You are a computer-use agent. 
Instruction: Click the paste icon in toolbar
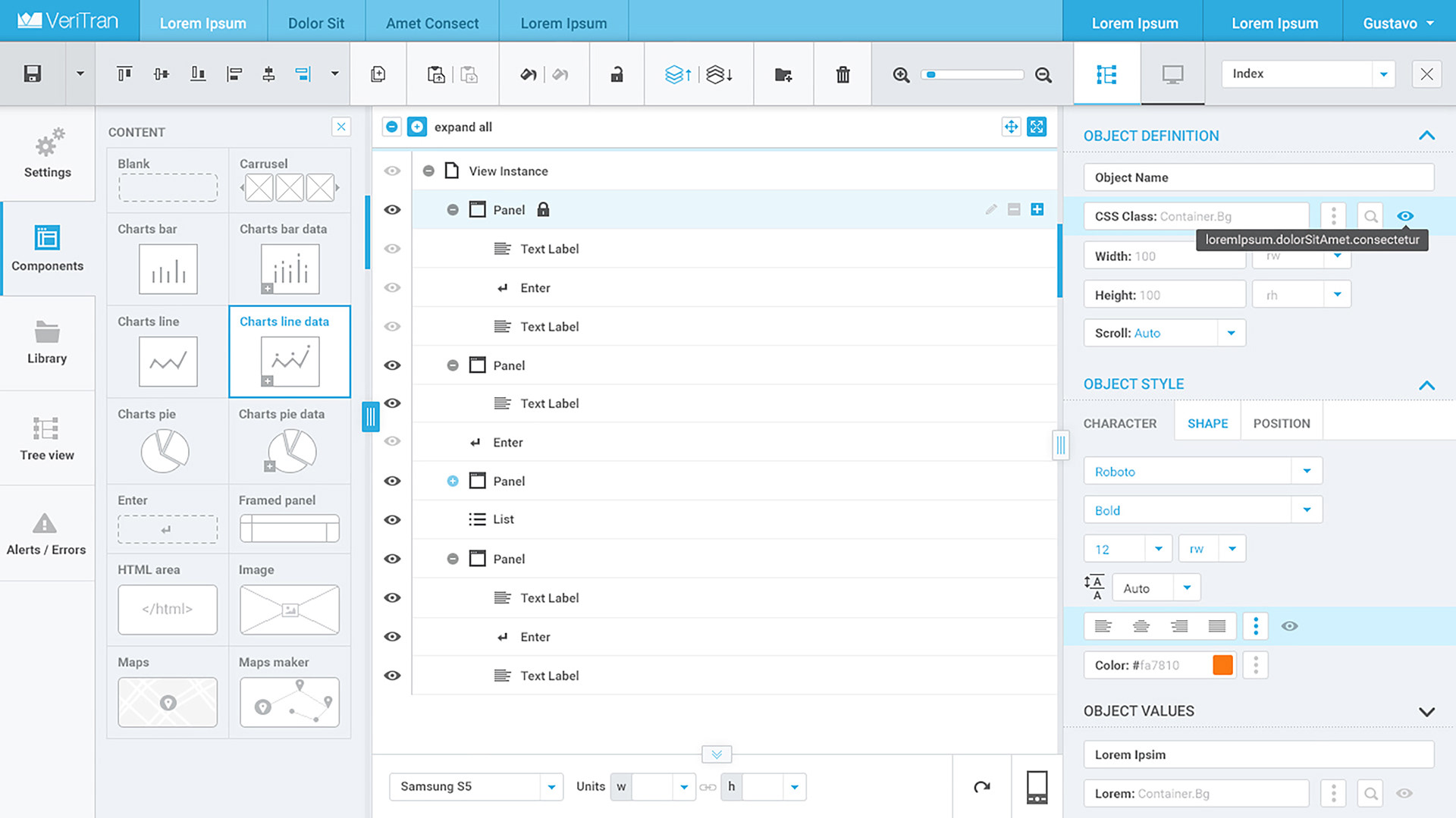coord(436,74)
